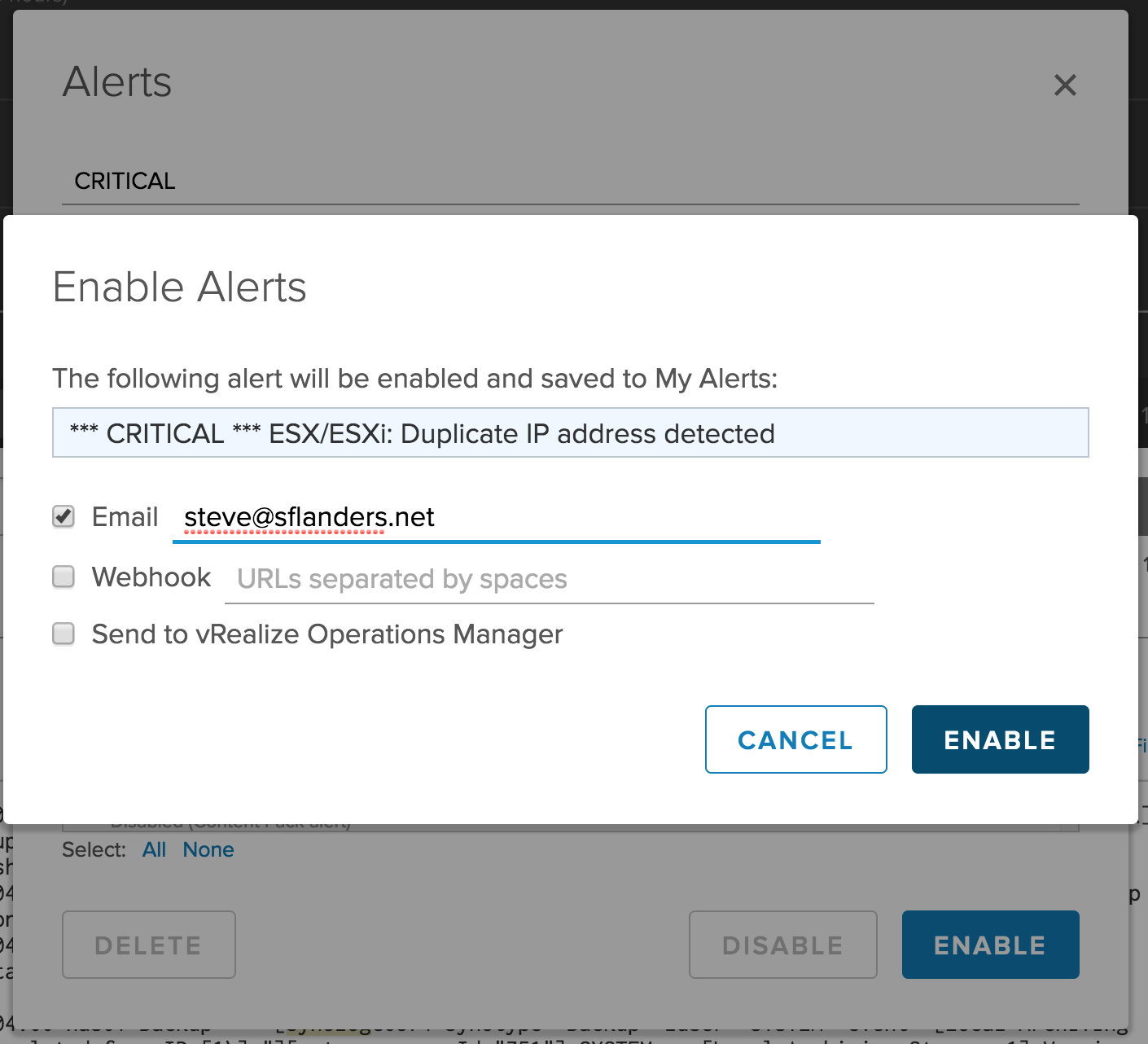Click the DELETE button in the Alerts panel
1148x1044 pixels.
(149, 945)
